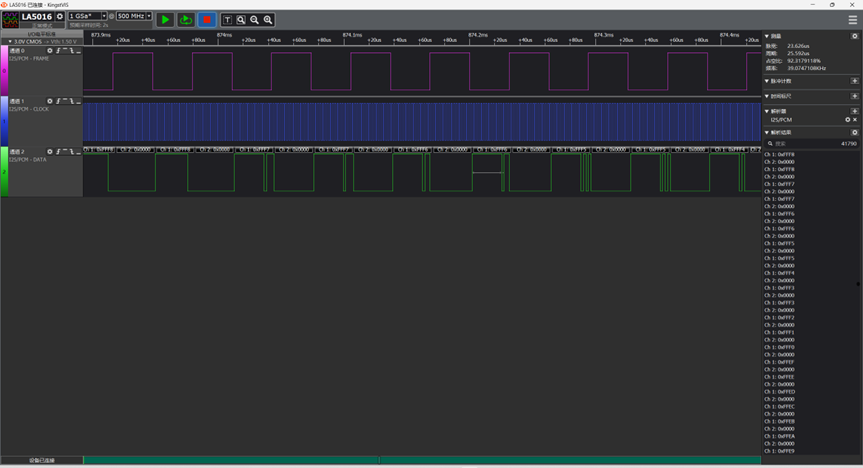Open measurement panel settings gear
863x468 pixels.
tap(855, 36)
